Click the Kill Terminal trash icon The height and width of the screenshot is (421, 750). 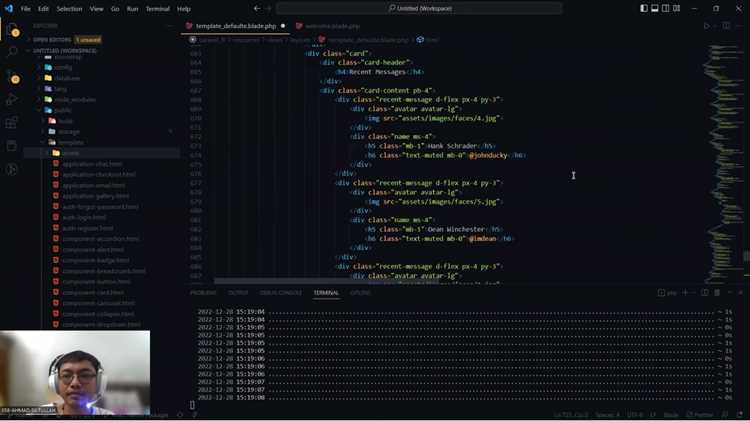click(x=717, y=292)
